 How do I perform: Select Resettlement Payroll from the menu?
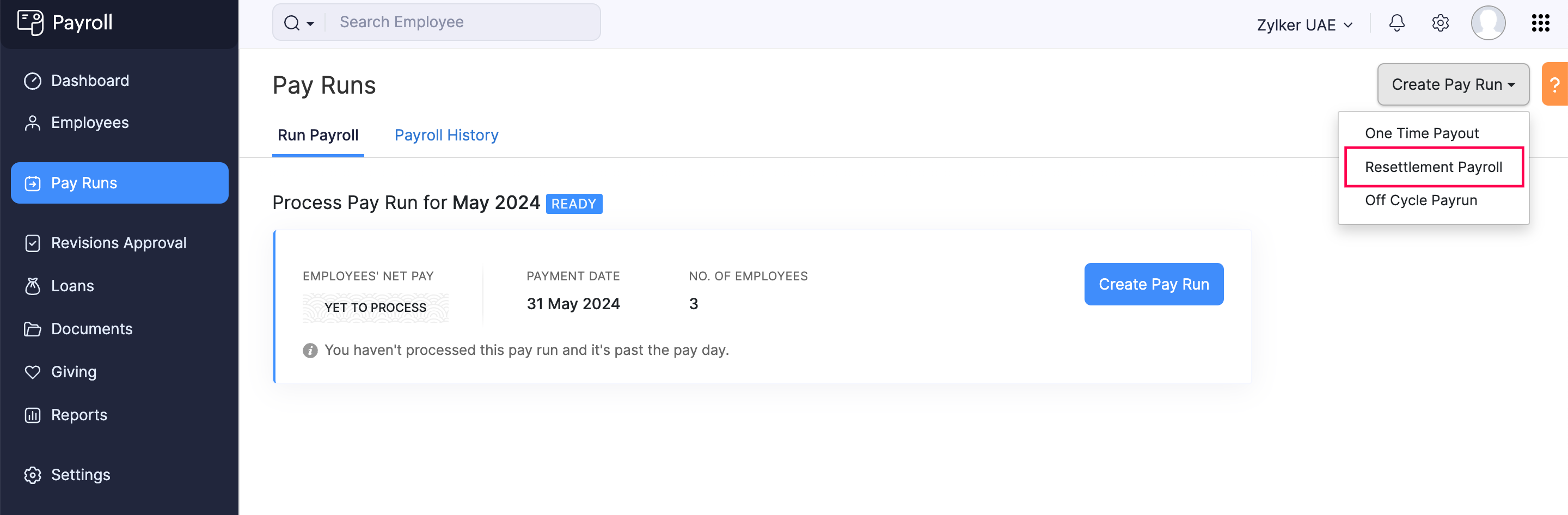point(1433,167)
